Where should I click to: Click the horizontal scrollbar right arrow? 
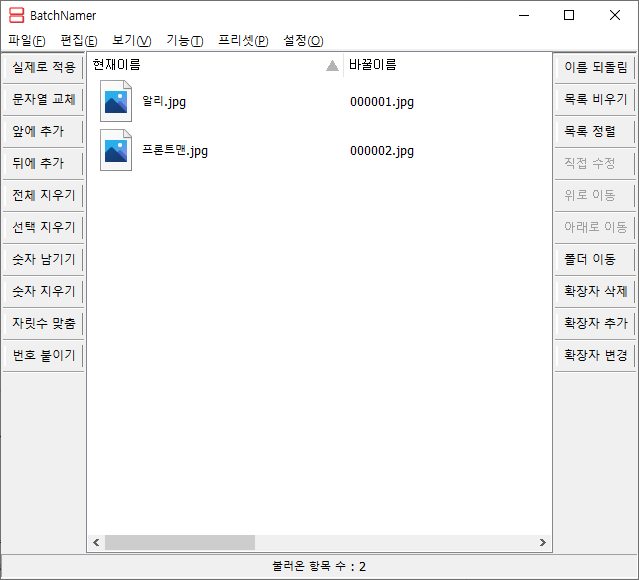543,543
